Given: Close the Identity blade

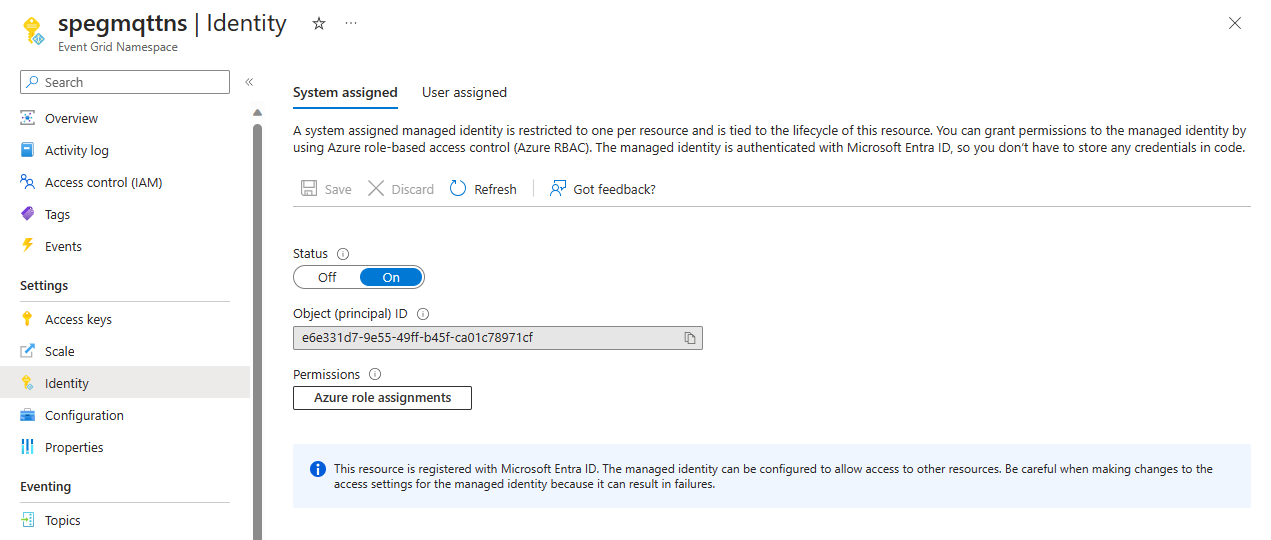Looking at the screenshot, I should [x=1235, y=23].
